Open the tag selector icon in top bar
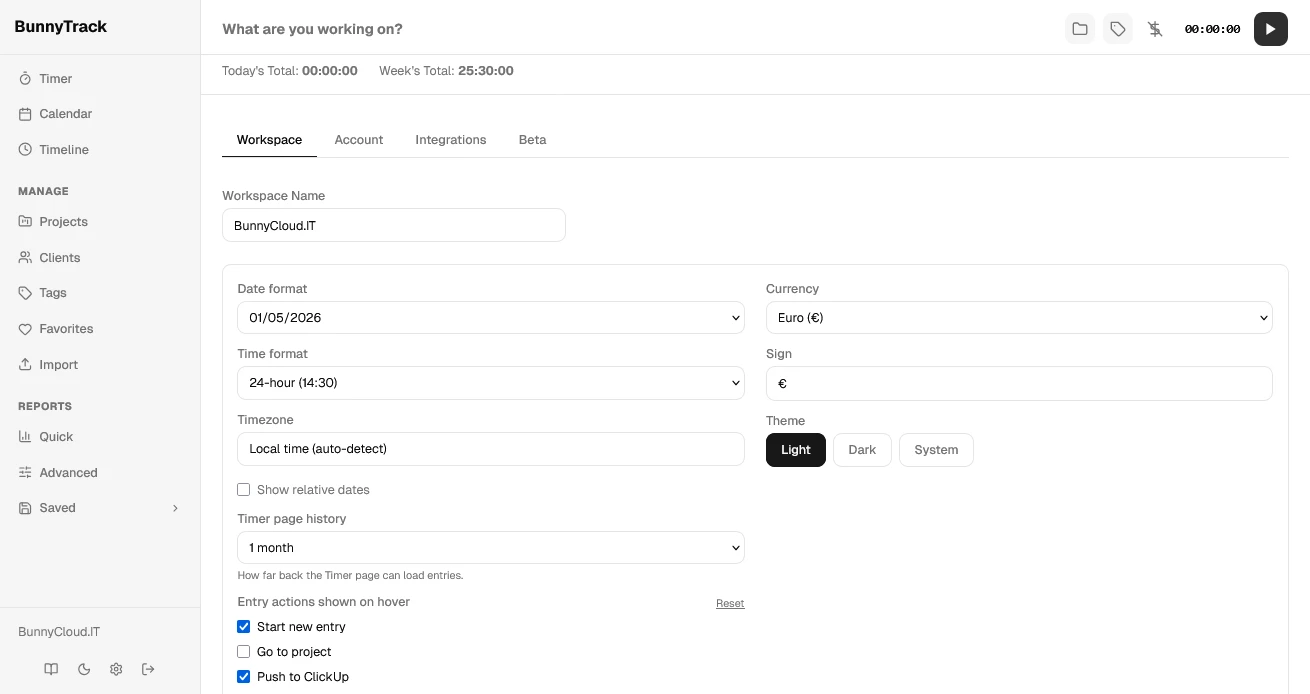 point(1118,29)
